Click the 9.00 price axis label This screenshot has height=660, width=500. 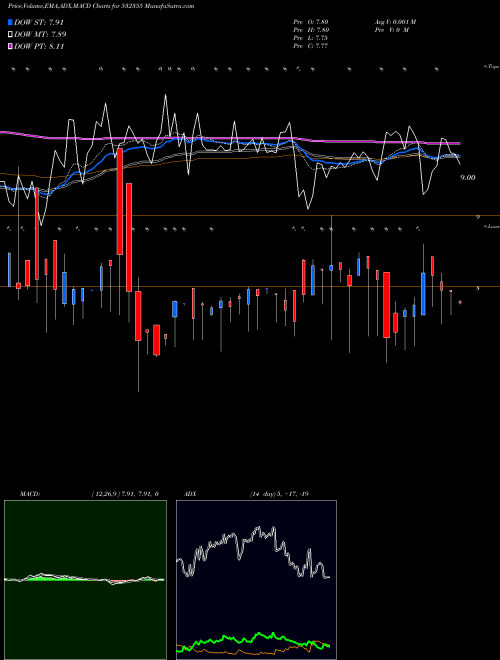tap(468, 178)
